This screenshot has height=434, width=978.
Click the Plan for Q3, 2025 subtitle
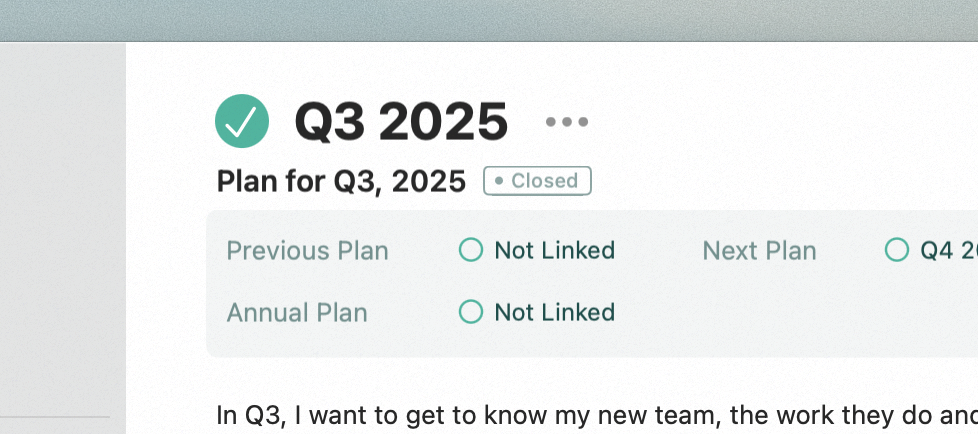(341, 181)
